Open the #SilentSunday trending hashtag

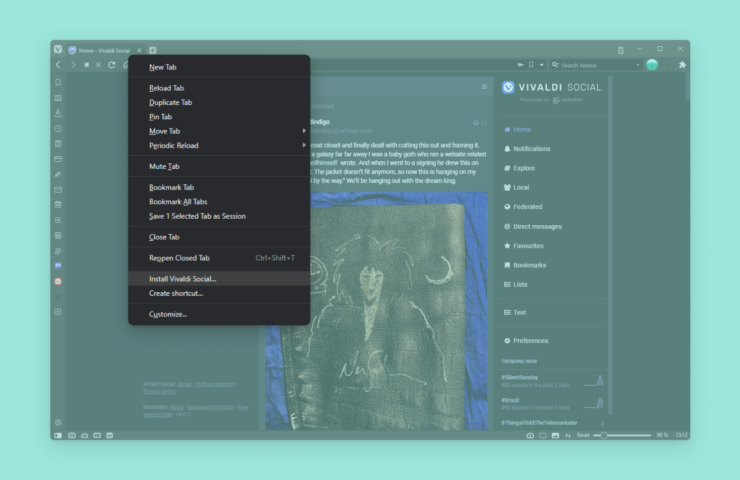pos(520,378)
